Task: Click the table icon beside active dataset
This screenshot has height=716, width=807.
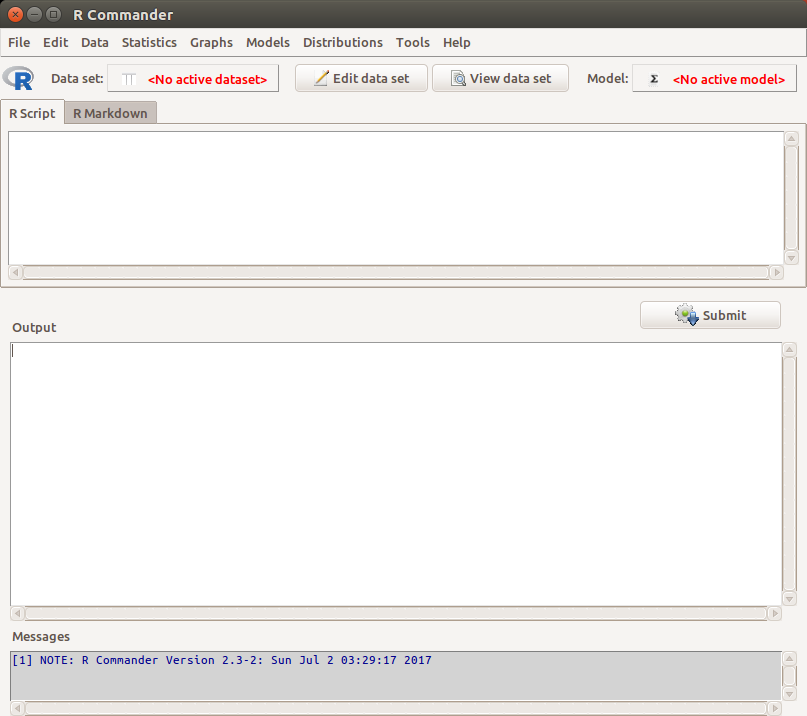Action: (x=128, y=79)
